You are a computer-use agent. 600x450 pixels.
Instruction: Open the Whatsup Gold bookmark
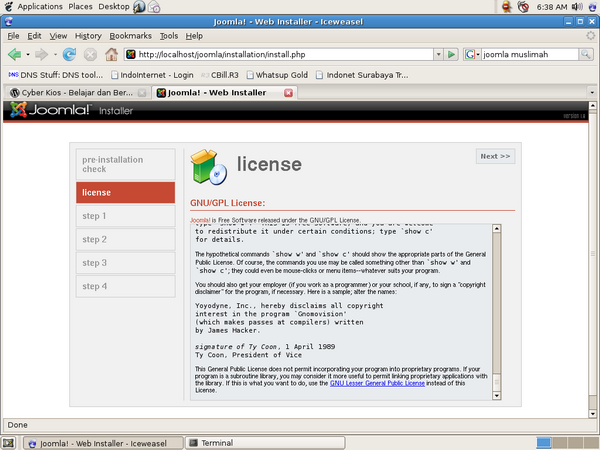277,75
